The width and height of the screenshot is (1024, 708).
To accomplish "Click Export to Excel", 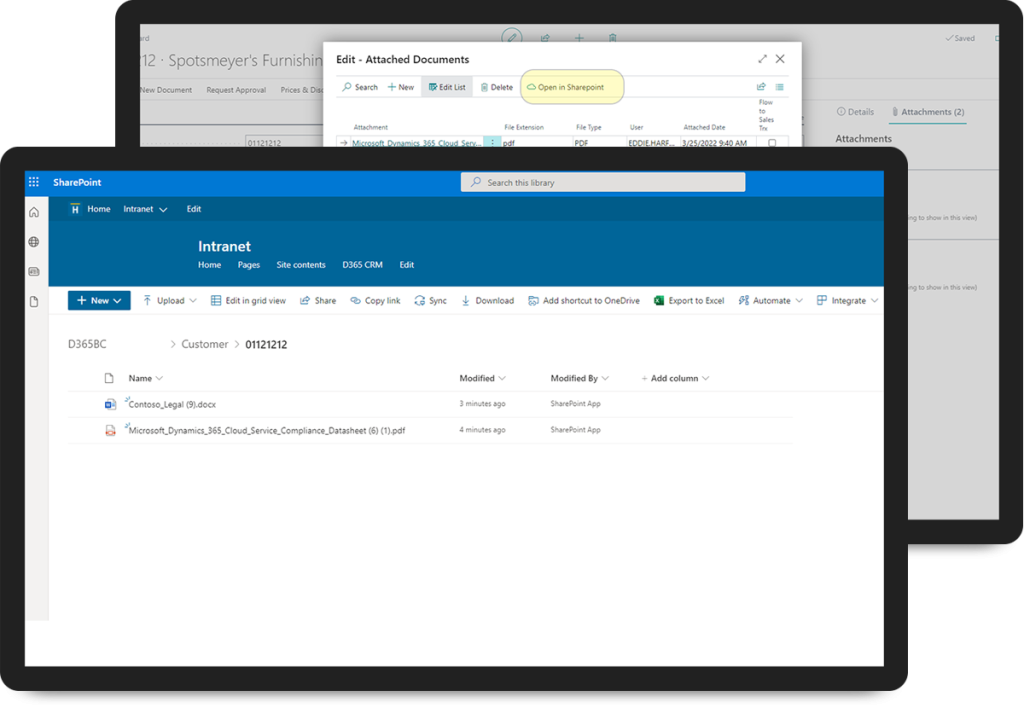I will coord(689,300).
